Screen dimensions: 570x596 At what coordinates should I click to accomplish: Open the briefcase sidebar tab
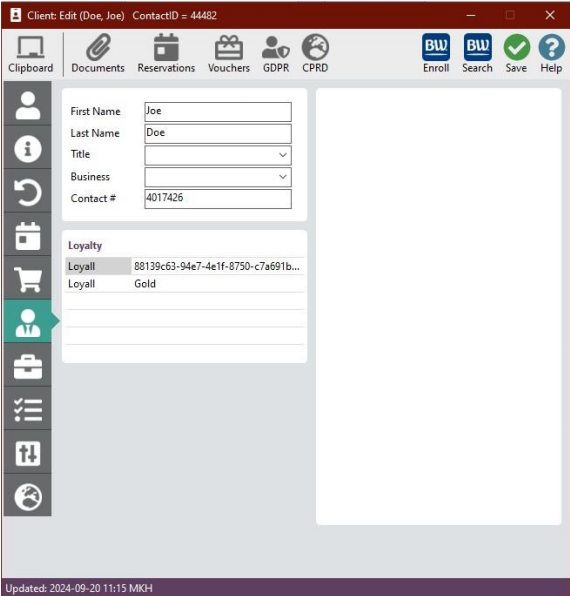click(x=28, y=366)
